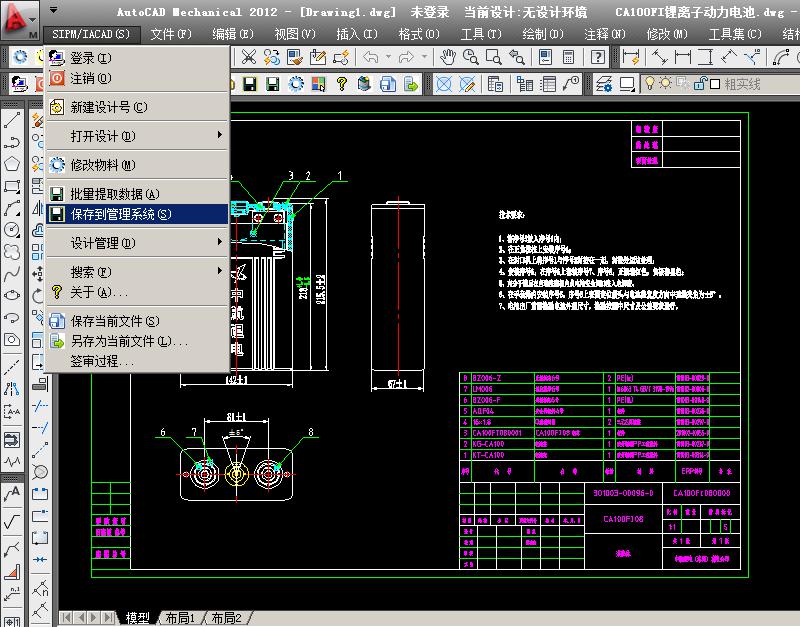The width and height of the screenshot is (800, 627).
Task: Click the yellow question mark SIPM icon
Action: [341, 84]
